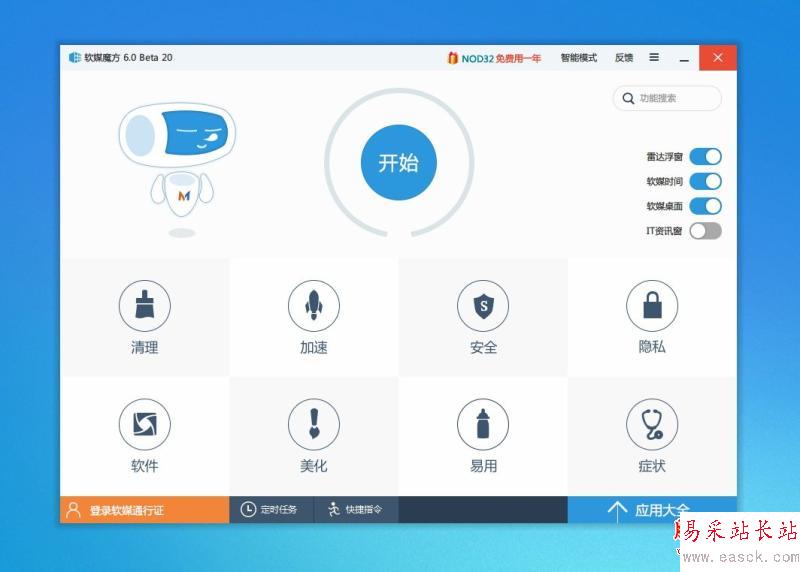The image size is (800, 572).
Task: Minimize the 软媒魔方 window
Action: pos(684,58)
